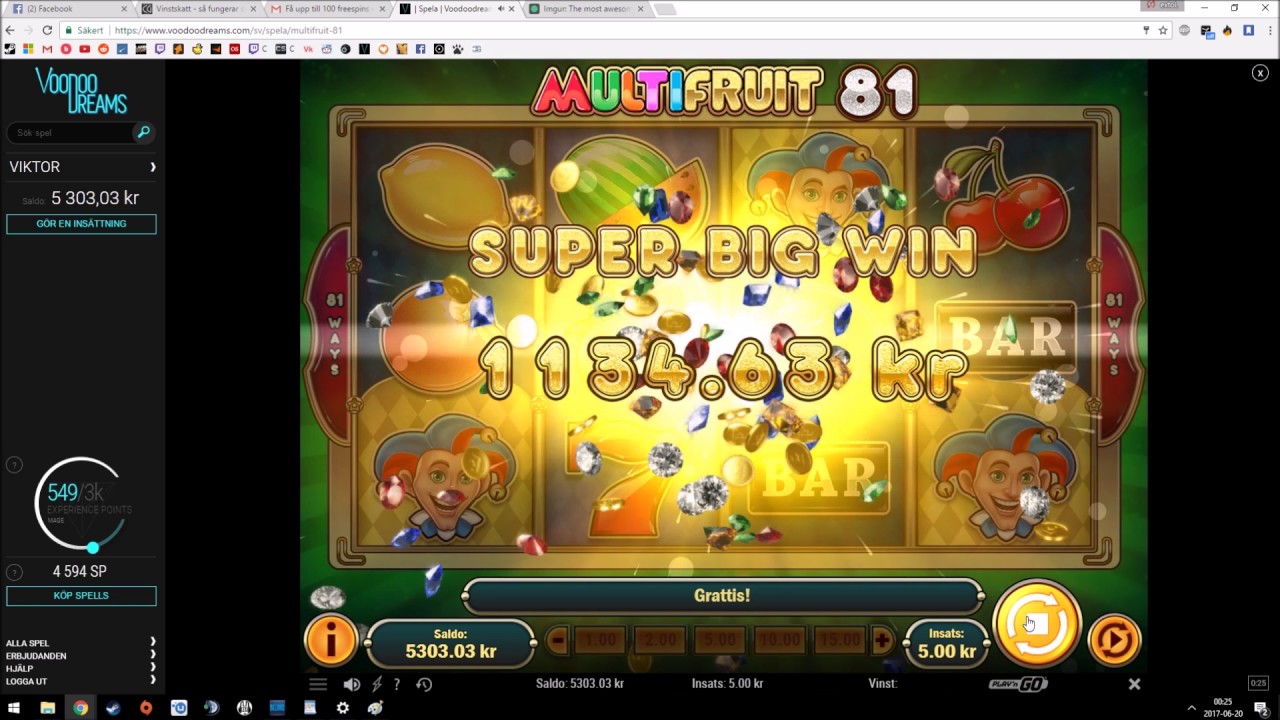Select the 10.00 bet level
This screenshot has width=1280, height=720.
(779, 640)
